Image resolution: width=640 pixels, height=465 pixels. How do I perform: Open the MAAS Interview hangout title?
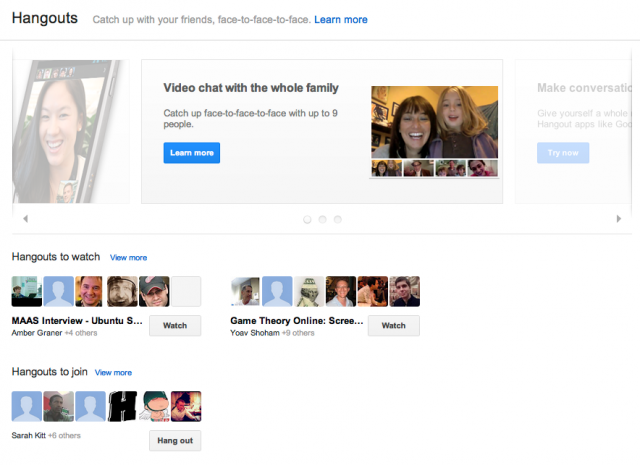point(78,322)
